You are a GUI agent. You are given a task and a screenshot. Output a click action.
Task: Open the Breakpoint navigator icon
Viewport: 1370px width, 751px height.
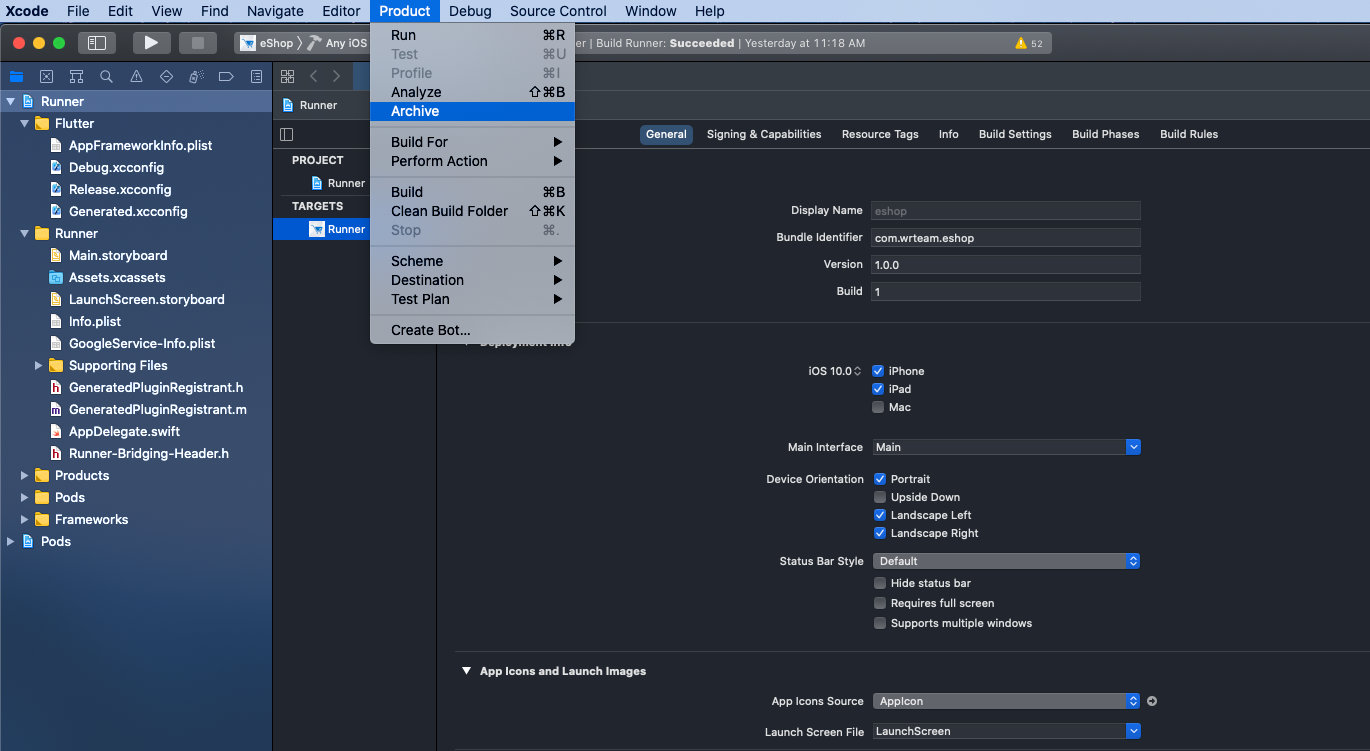(x=226, y=77)
